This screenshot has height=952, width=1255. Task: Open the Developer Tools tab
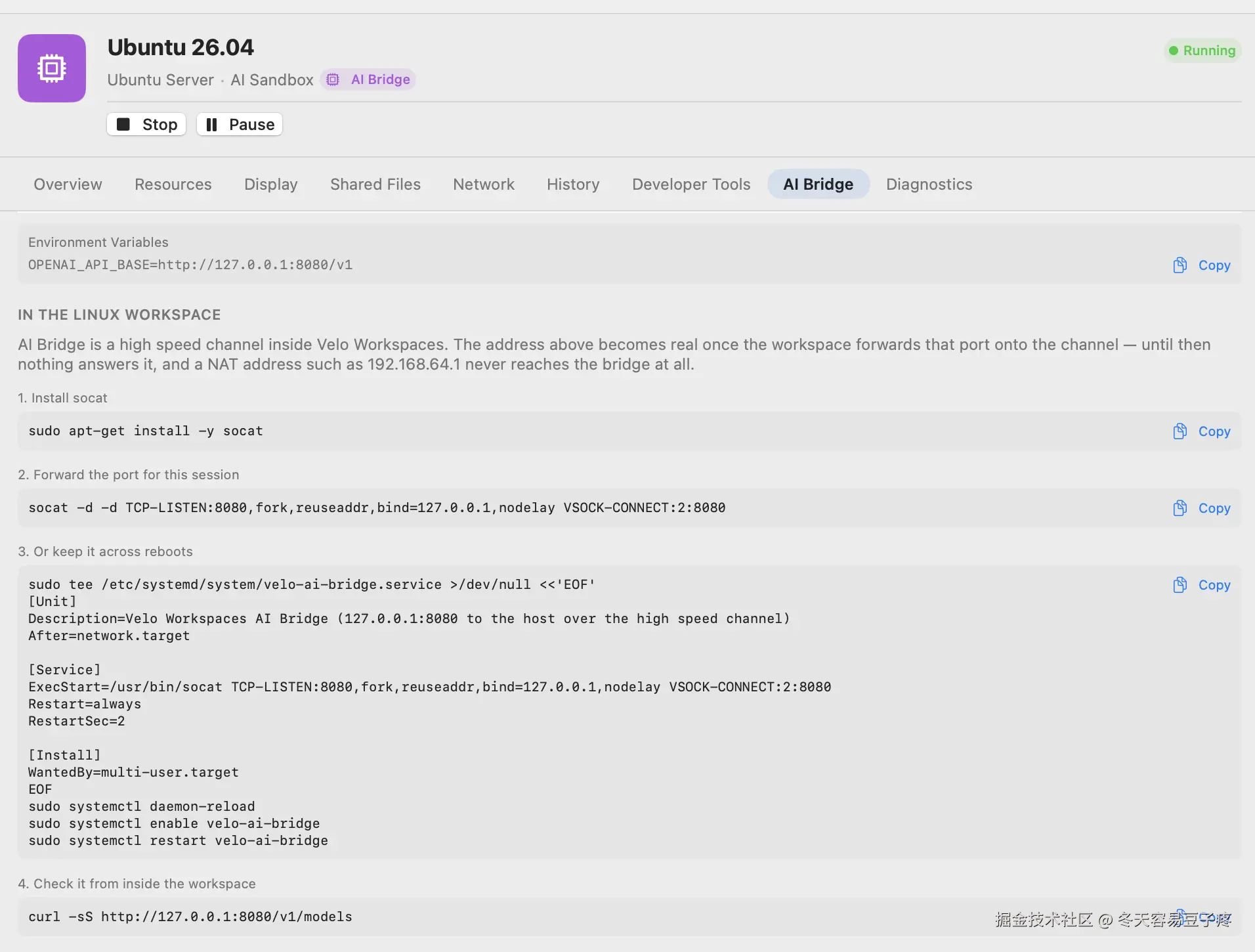(x=691, y=184)
